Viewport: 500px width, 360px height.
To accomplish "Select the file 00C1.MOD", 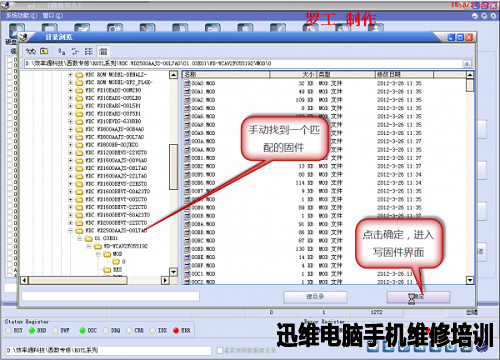I will [203, 274].
